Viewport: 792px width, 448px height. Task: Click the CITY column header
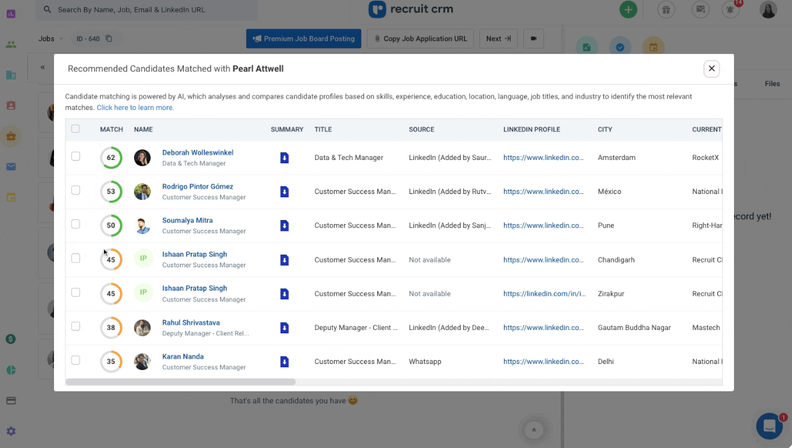tap(605, 129)
